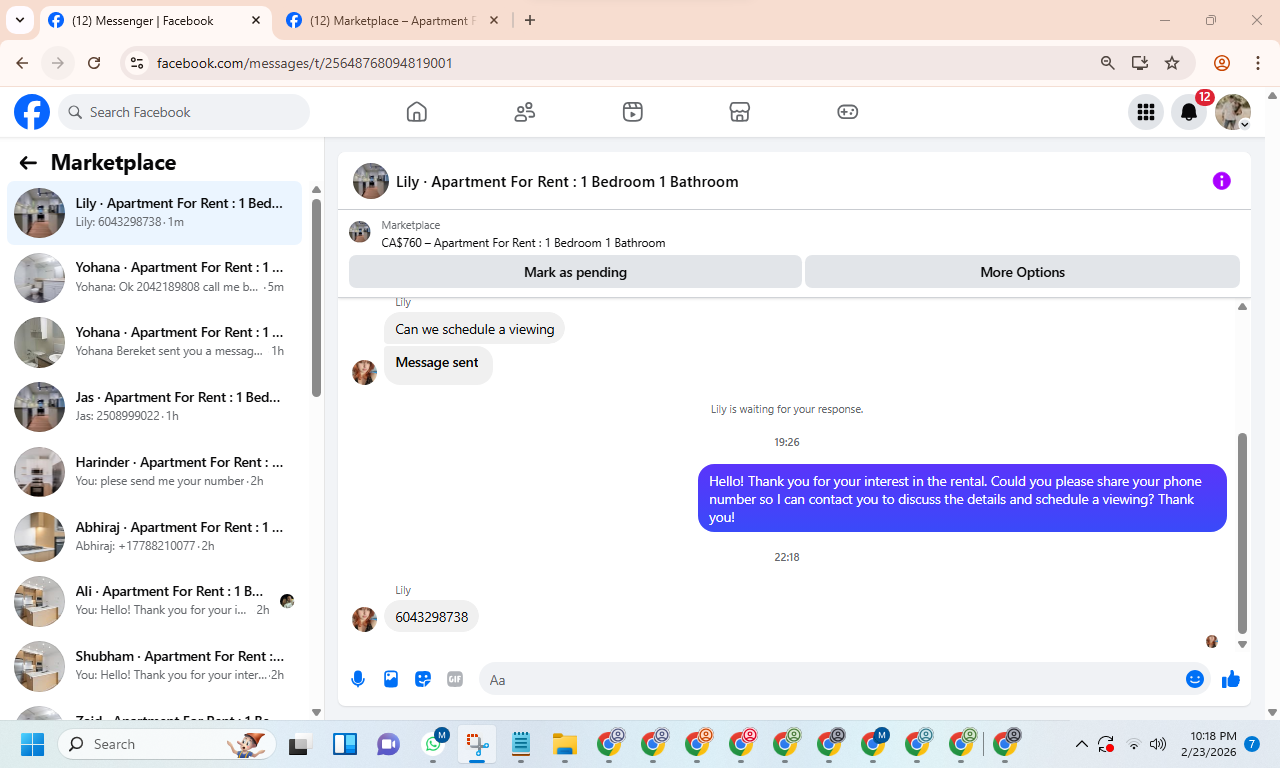Open Shubham conversation in the list
This screenshot has height=768, width=1280.
[154, 667]
